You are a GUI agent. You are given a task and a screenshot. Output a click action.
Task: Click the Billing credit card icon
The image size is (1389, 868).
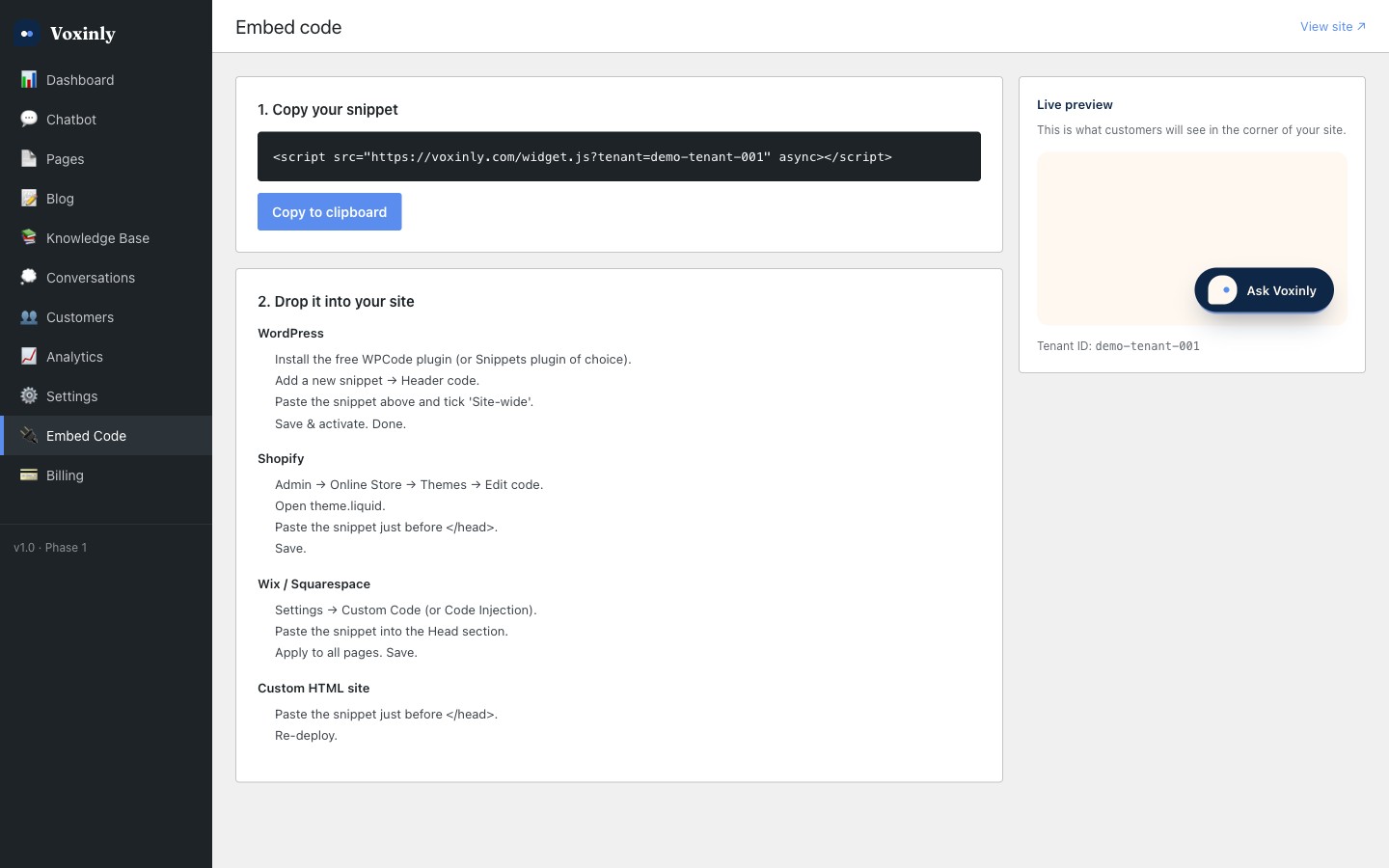29,475
